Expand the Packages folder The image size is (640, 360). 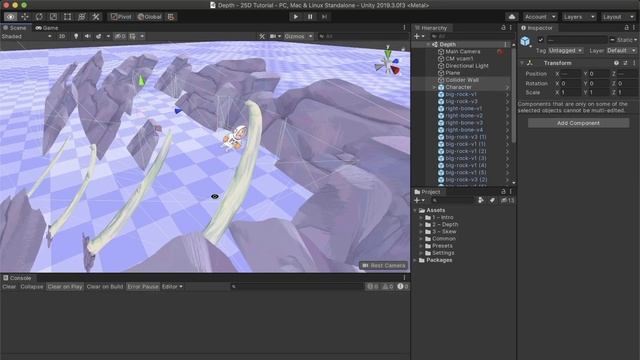tap(415, 260)
